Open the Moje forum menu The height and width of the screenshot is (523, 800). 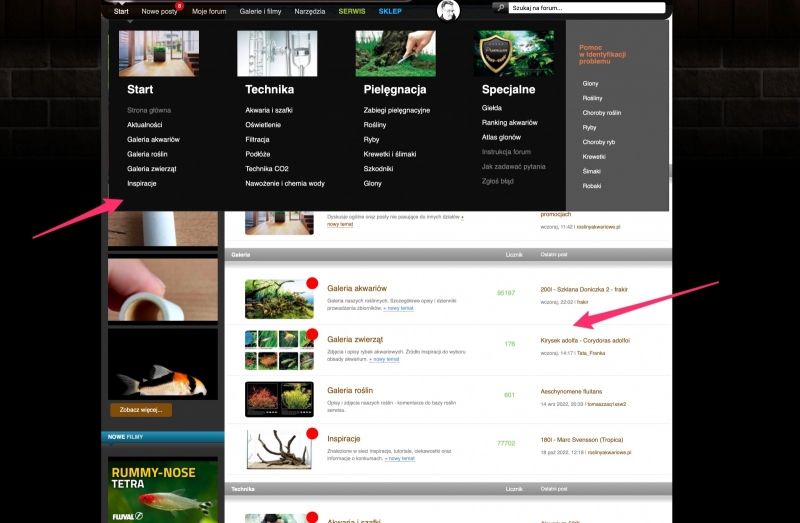pyautogui.click(x=209, y=11)
